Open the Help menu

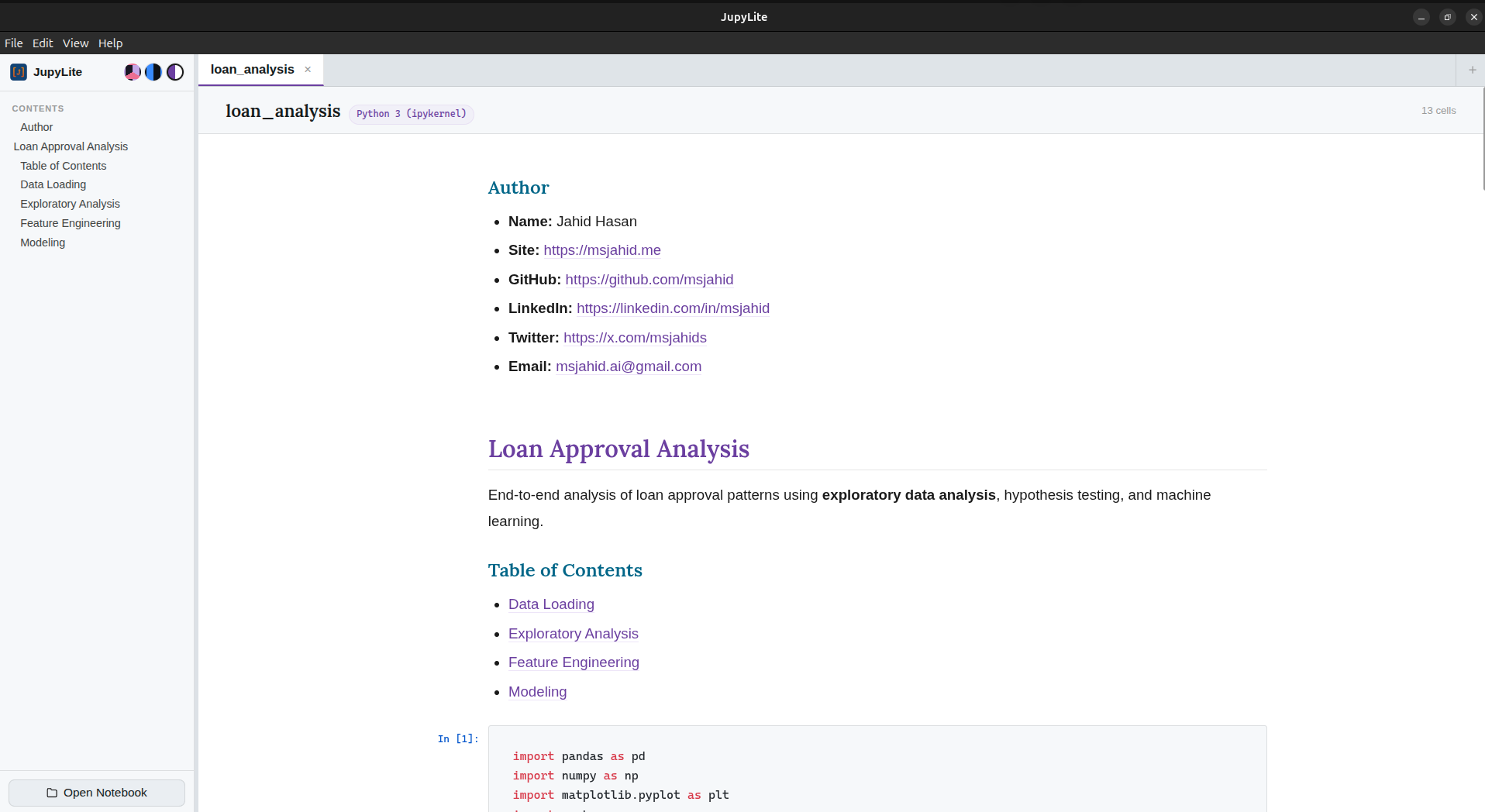point(110,43)
